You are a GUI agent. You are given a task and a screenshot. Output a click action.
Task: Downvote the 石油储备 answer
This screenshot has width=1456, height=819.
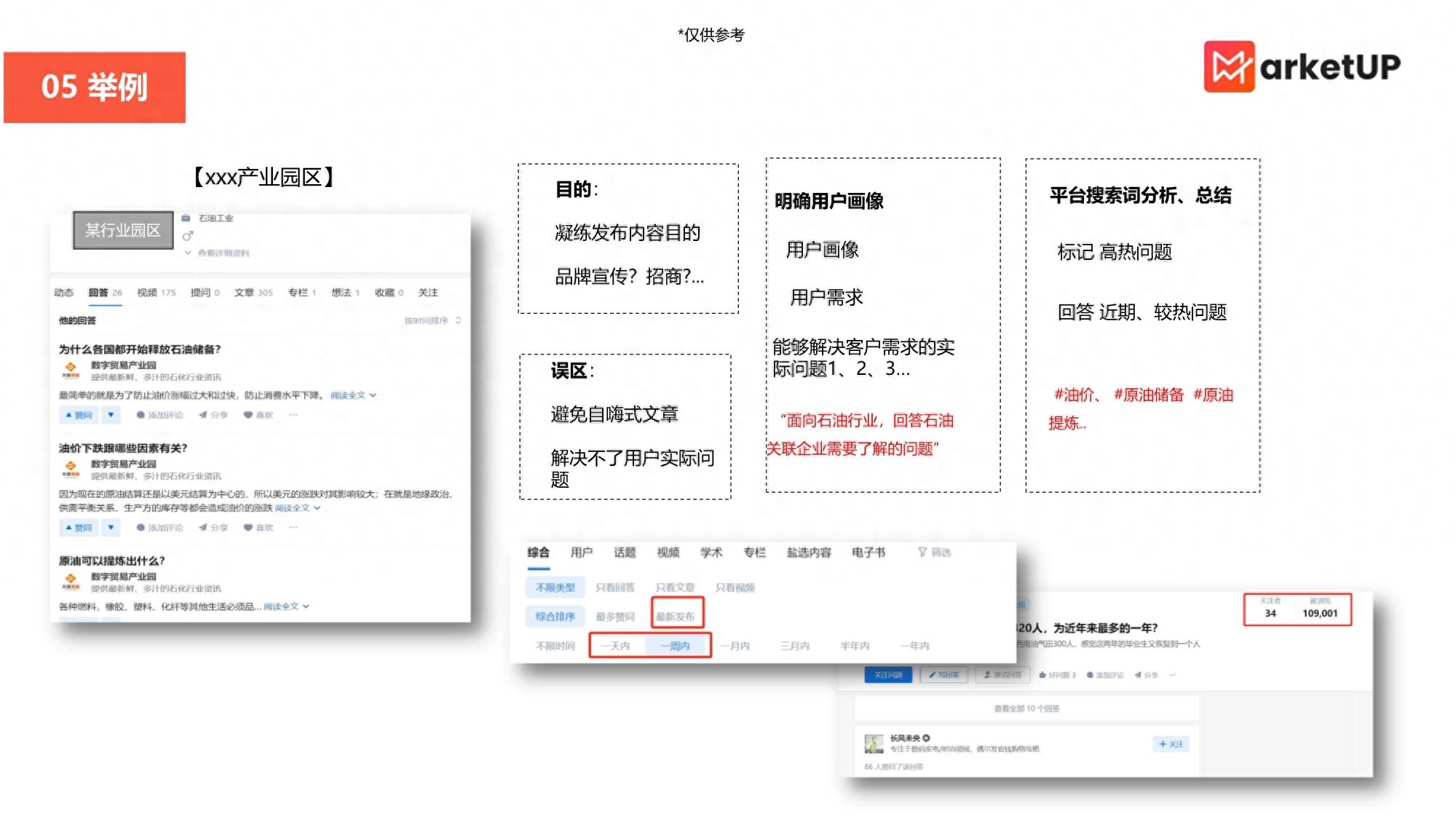[111, 415]
